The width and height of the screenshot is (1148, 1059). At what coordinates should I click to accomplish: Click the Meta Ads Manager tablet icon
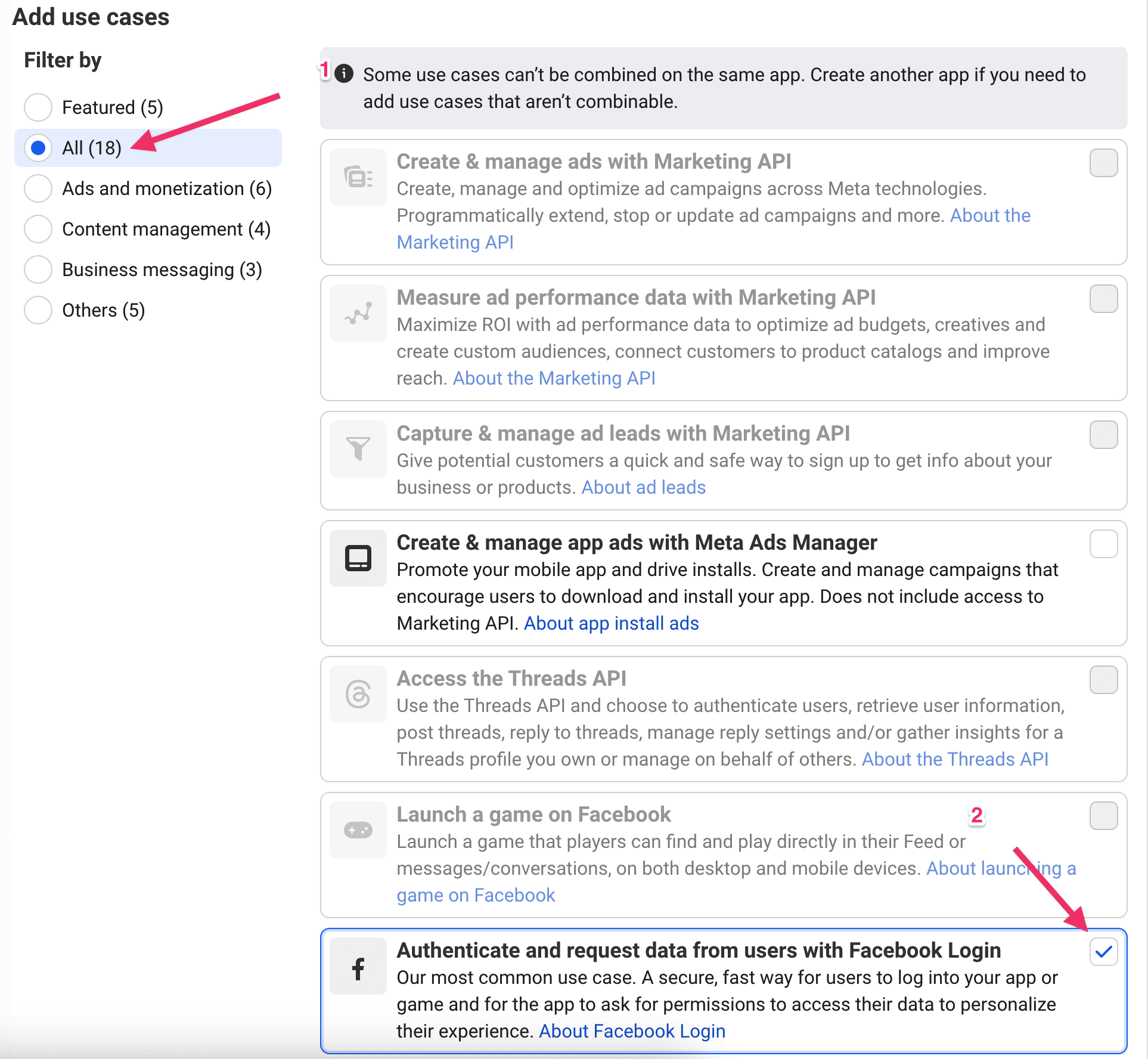[x=358, y=558]
